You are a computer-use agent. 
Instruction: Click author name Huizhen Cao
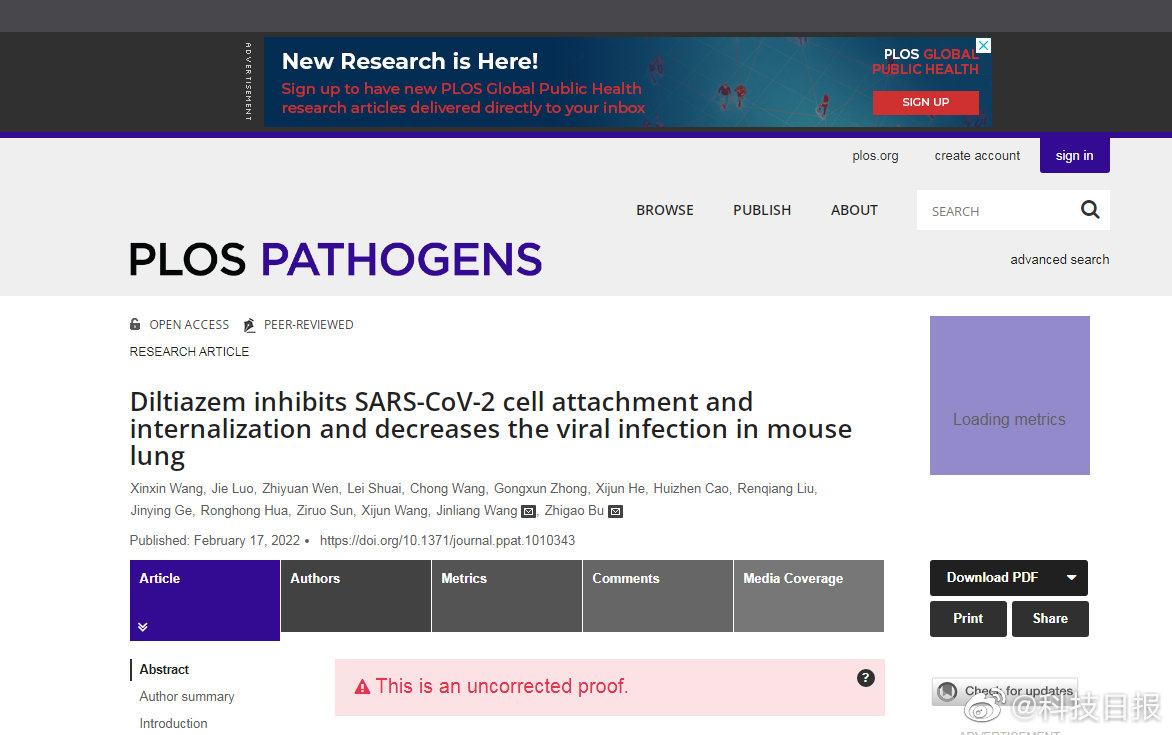tap(691, 488)
